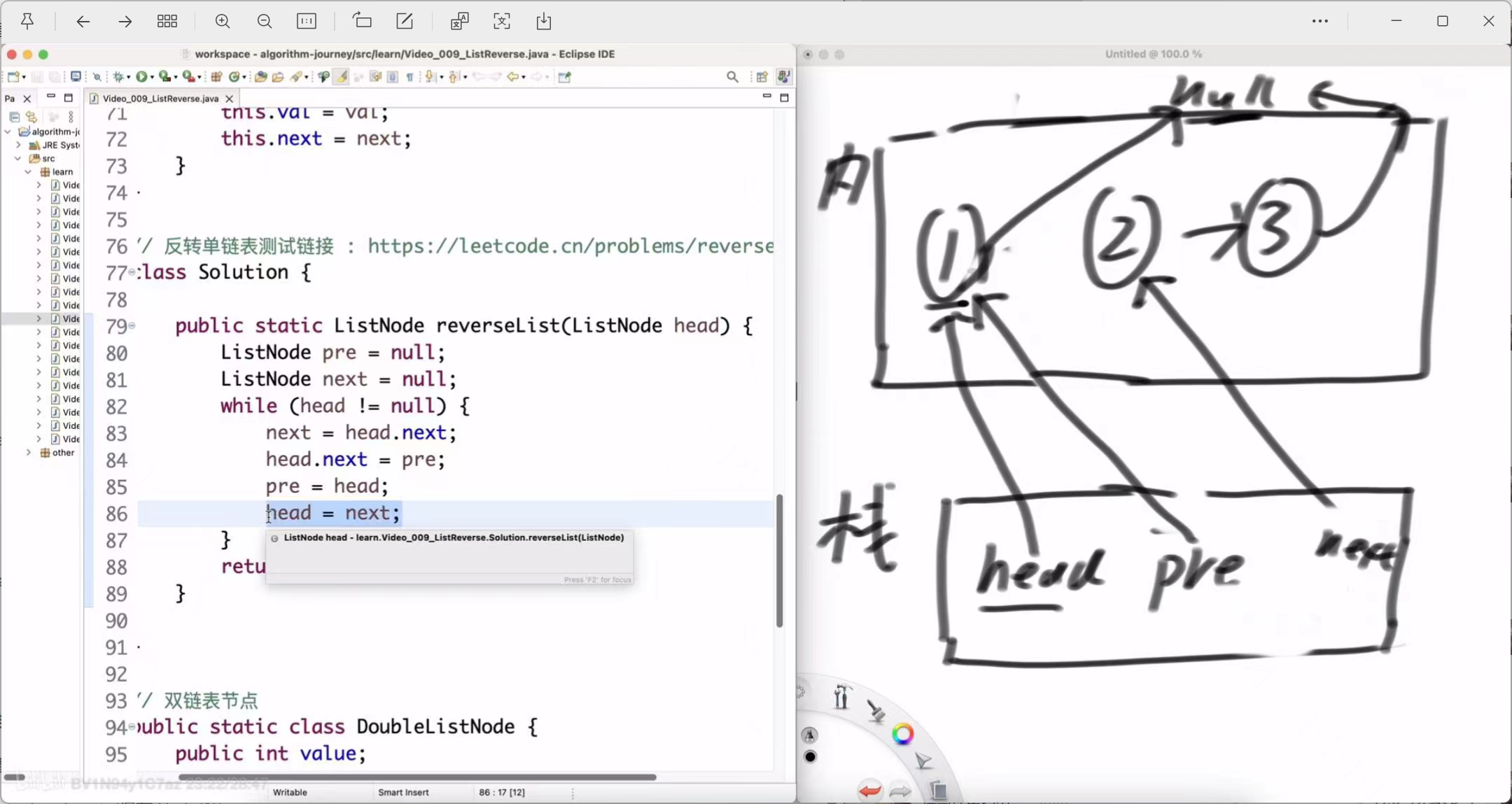Collapse class fold marker at line 77
Image resolution: width=1512 pixels, height=804 pixels.
(132, 272)
